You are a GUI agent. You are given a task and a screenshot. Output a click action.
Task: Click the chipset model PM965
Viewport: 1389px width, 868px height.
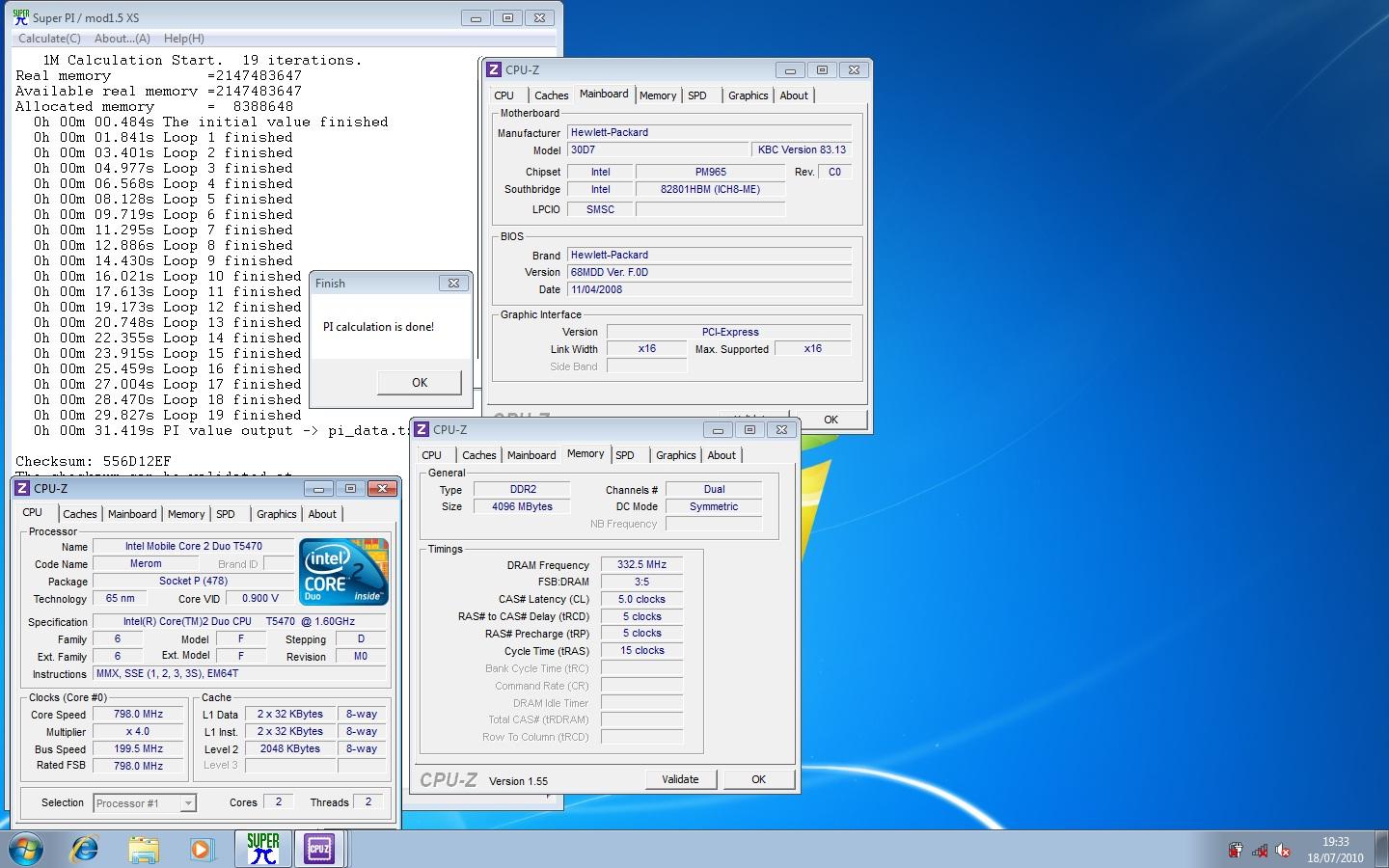[x=710, y=172]
